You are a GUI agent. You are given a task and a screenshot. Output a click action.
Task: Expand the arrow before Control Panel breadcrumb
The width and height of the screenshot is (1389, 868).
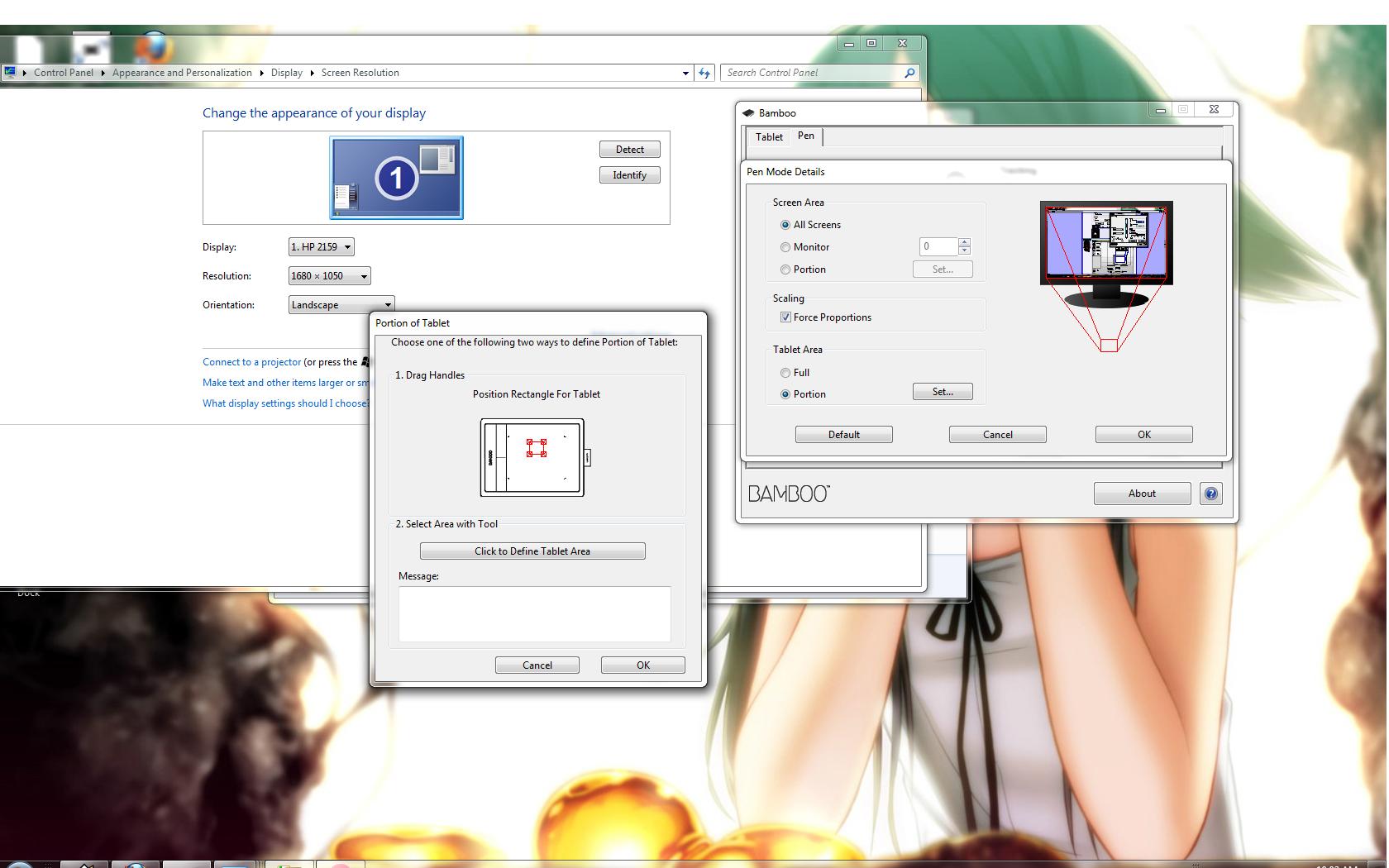click(26, 73)
